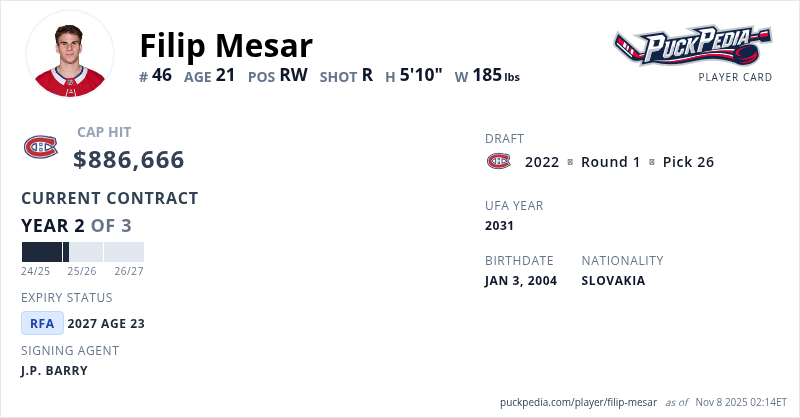This screenshot has width=800, height=418.
Task: Click the contract year progress bar
Action: click(82, 252)
